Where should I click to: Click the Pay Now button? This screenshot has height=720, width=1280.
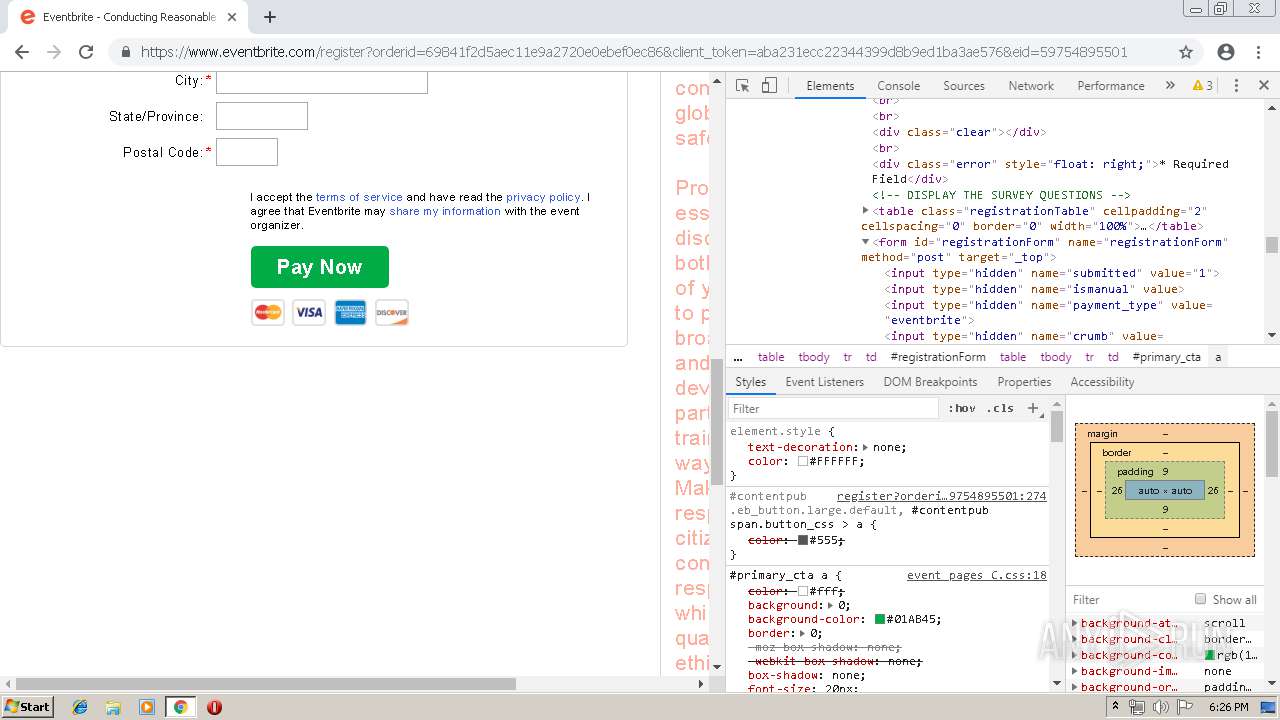[320, 267]
